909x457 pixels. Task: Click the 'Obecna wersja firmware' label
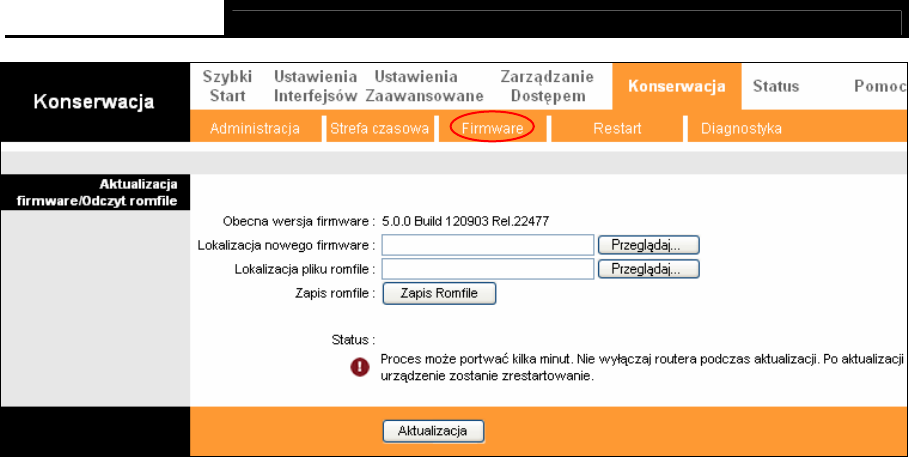coord(299,221)
